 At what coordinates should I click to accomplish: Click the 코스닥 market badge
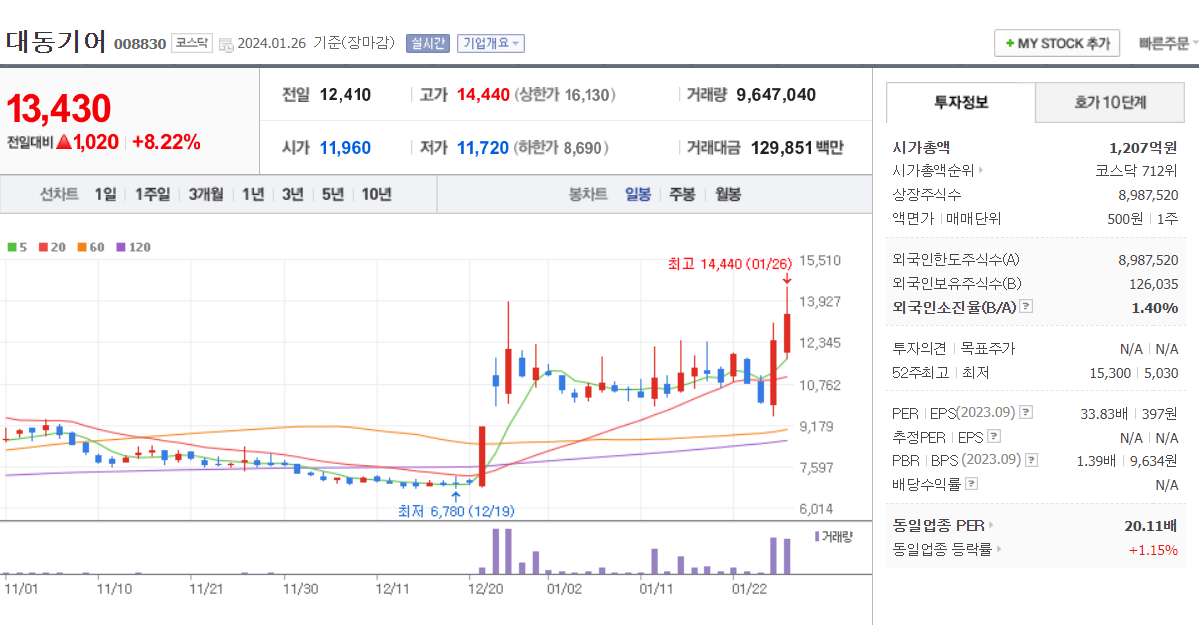pos(192,43)
